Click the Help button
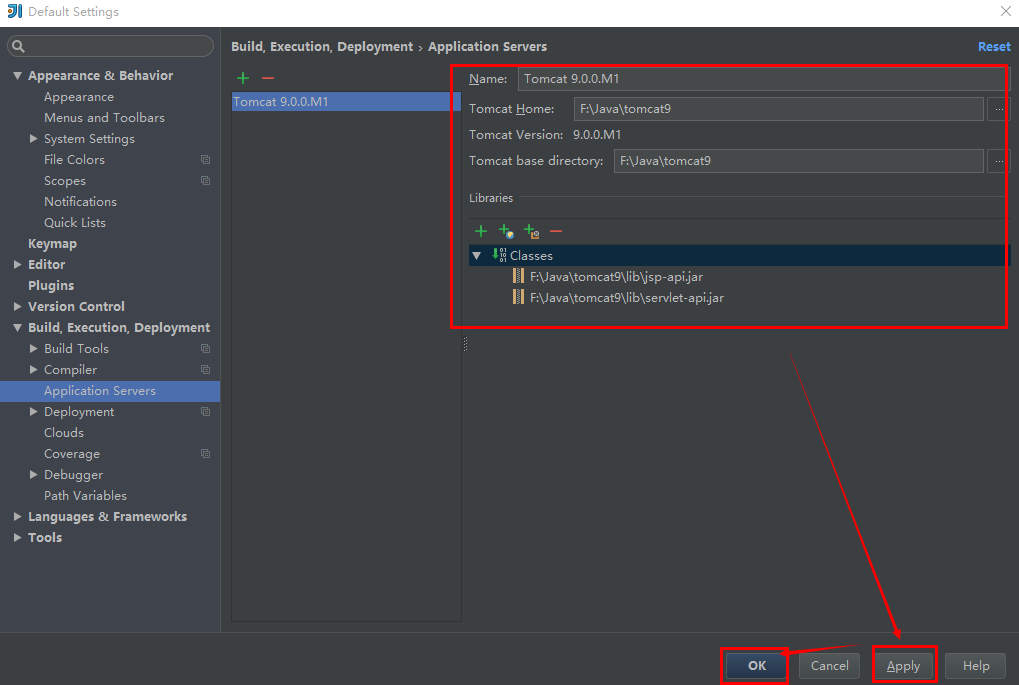 (x=975, y=666)
